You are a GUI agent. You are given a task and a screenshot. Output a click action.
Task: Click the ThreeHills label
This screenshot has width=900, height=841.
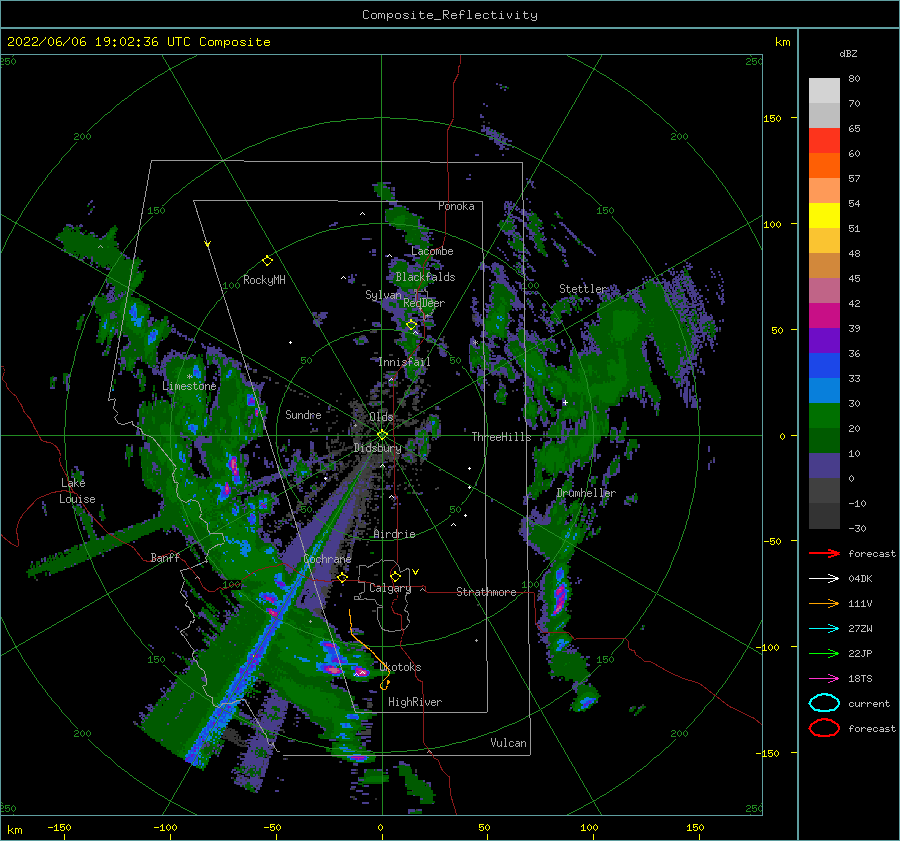501,437
